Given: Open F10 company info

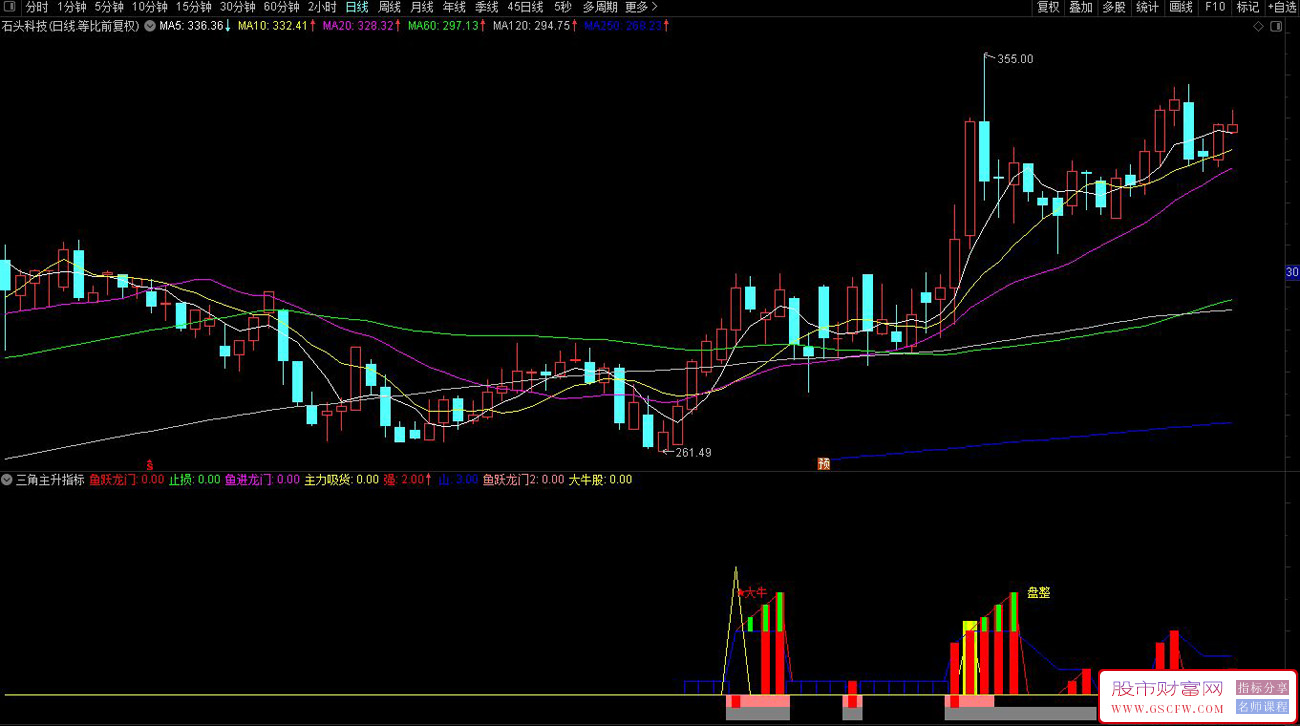Looking at the screenshot, I should [1214, 7].
